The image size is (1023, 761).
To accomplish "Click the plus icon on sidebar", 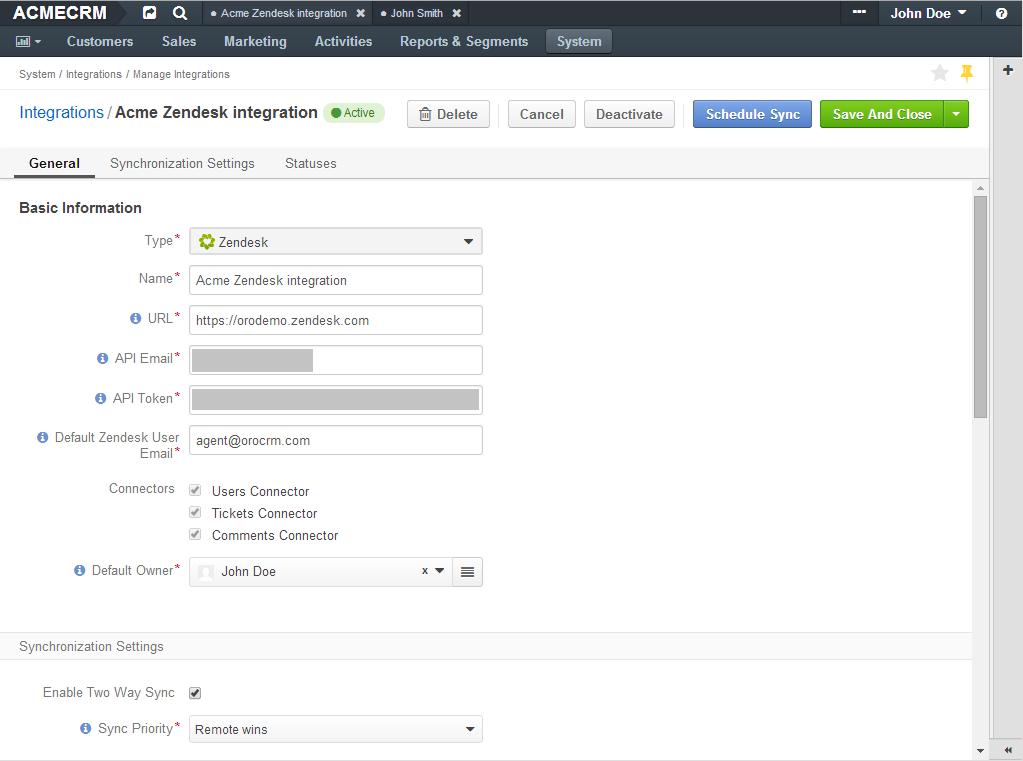I will [1008, 70].
